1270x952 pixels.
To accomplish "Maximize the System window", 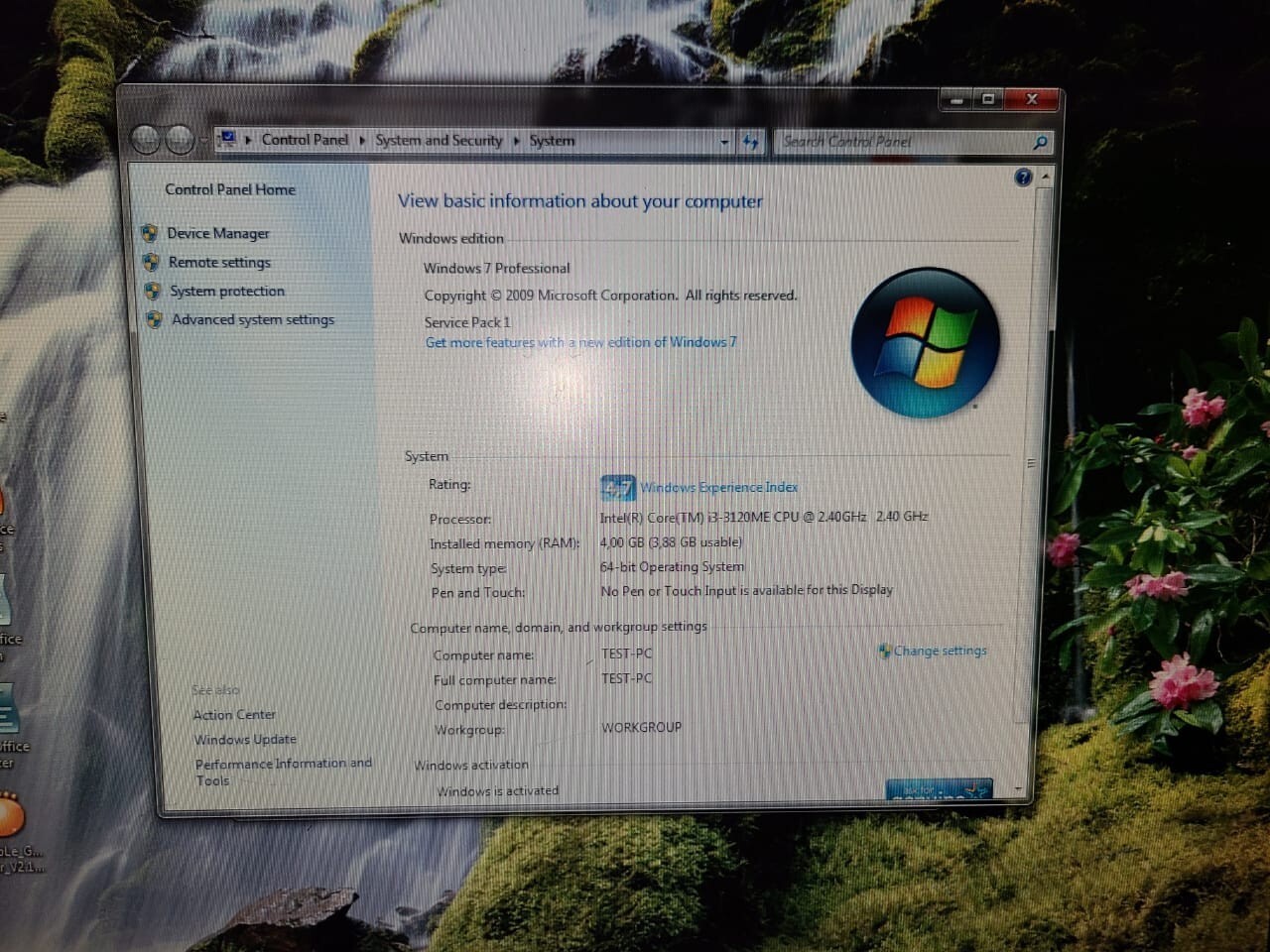I will [x=988, y=100].
